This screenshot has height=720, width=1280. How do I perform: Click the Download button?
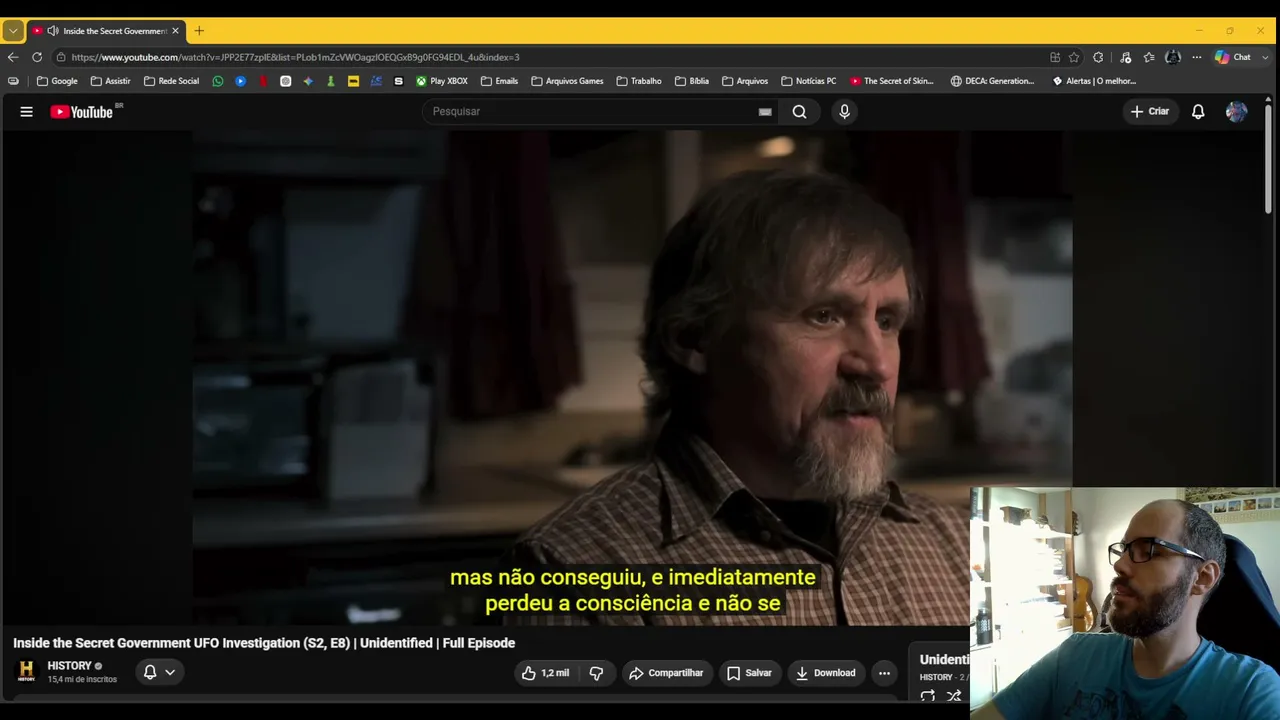825,673
